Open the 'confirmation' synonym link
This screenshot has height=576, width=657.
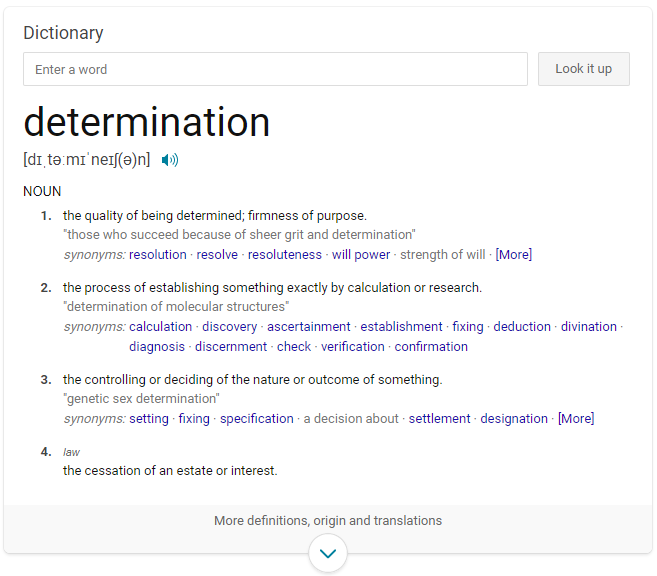pyautogui.click(x=431, y=347)
